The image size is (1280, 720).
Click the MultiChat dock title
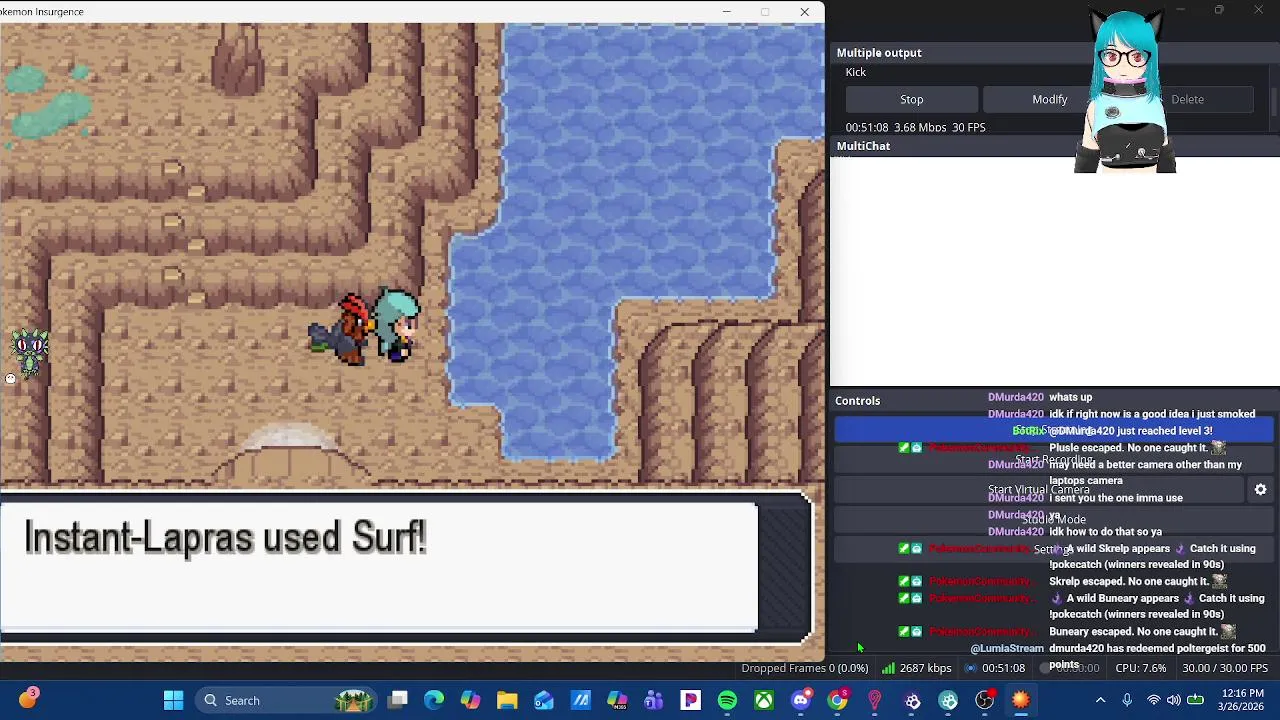pyautogui.click(x=863, y=146)
